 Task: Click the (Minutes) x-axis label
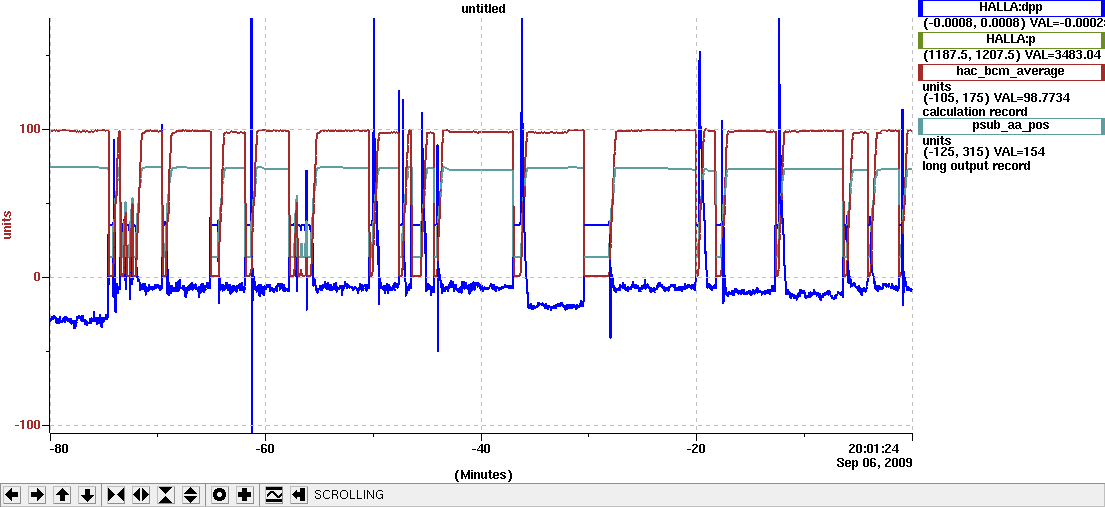(483, 474)
